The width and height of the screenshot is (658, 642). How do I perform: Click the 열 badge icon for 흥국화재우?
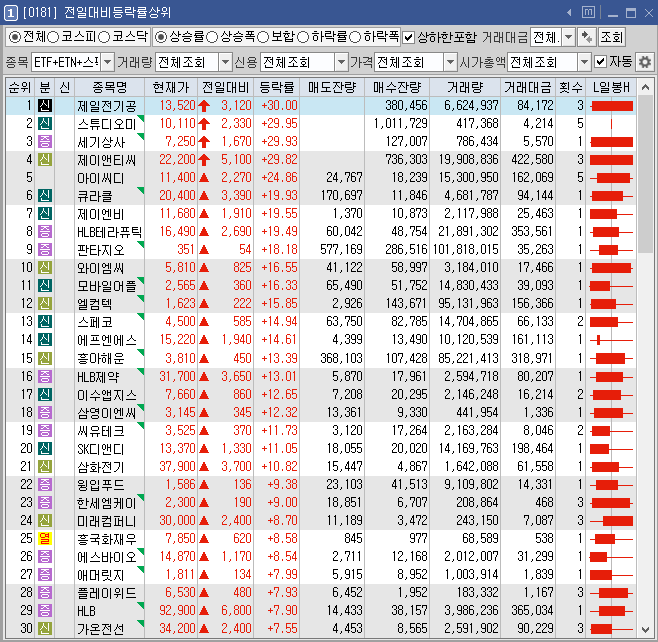click(45, 538)
